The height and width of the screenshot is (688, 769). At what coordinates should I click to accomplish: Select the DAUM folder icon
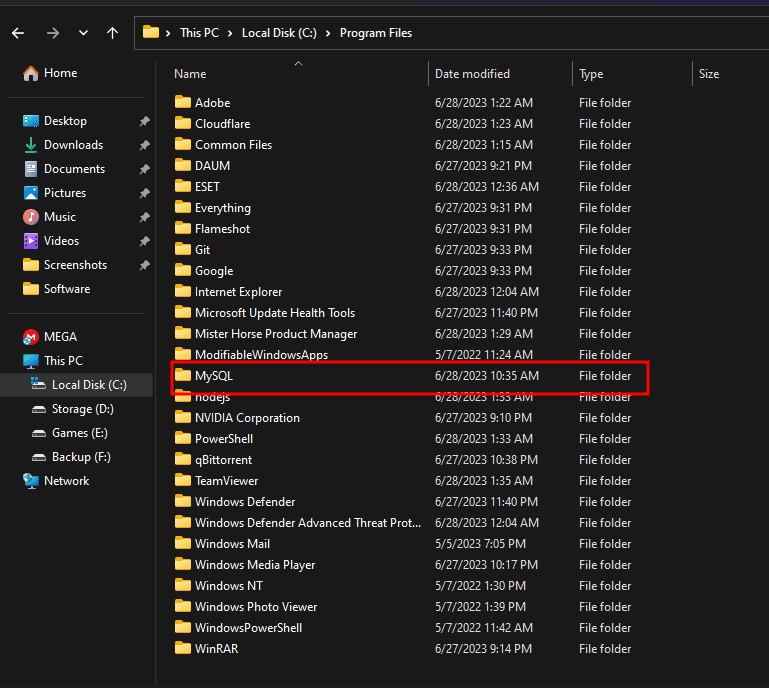click(x=183, y=166)
